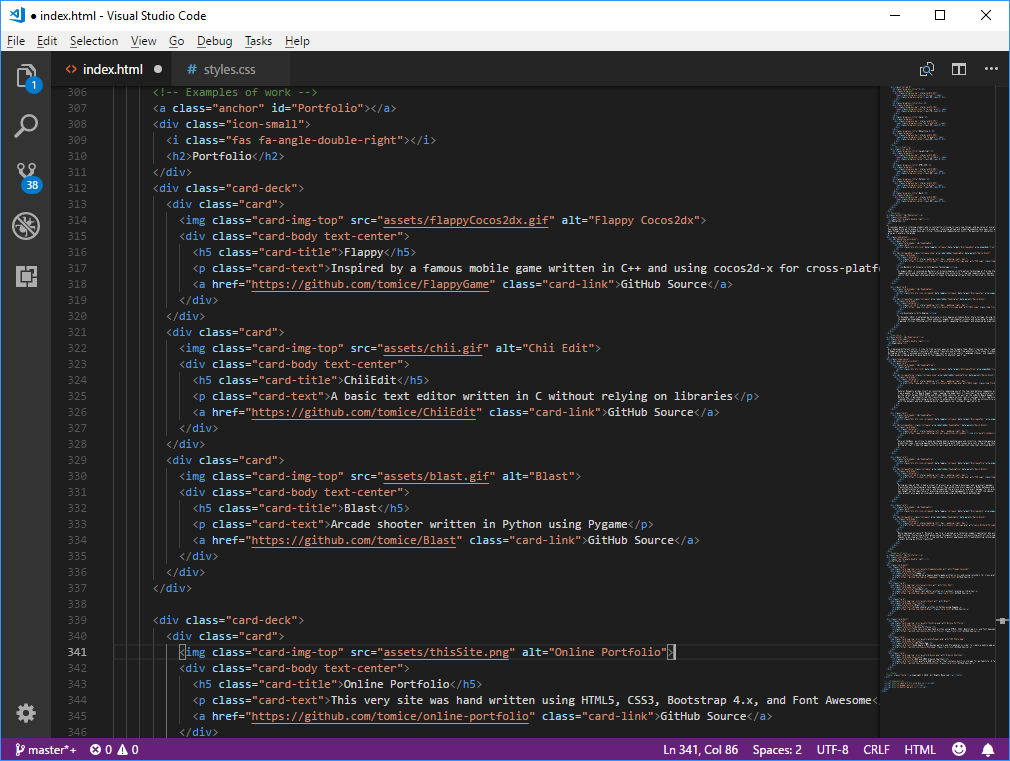Screen dimensions: 1010x761
Task: Click the errors and warnings count
Action: coord(114,749)
